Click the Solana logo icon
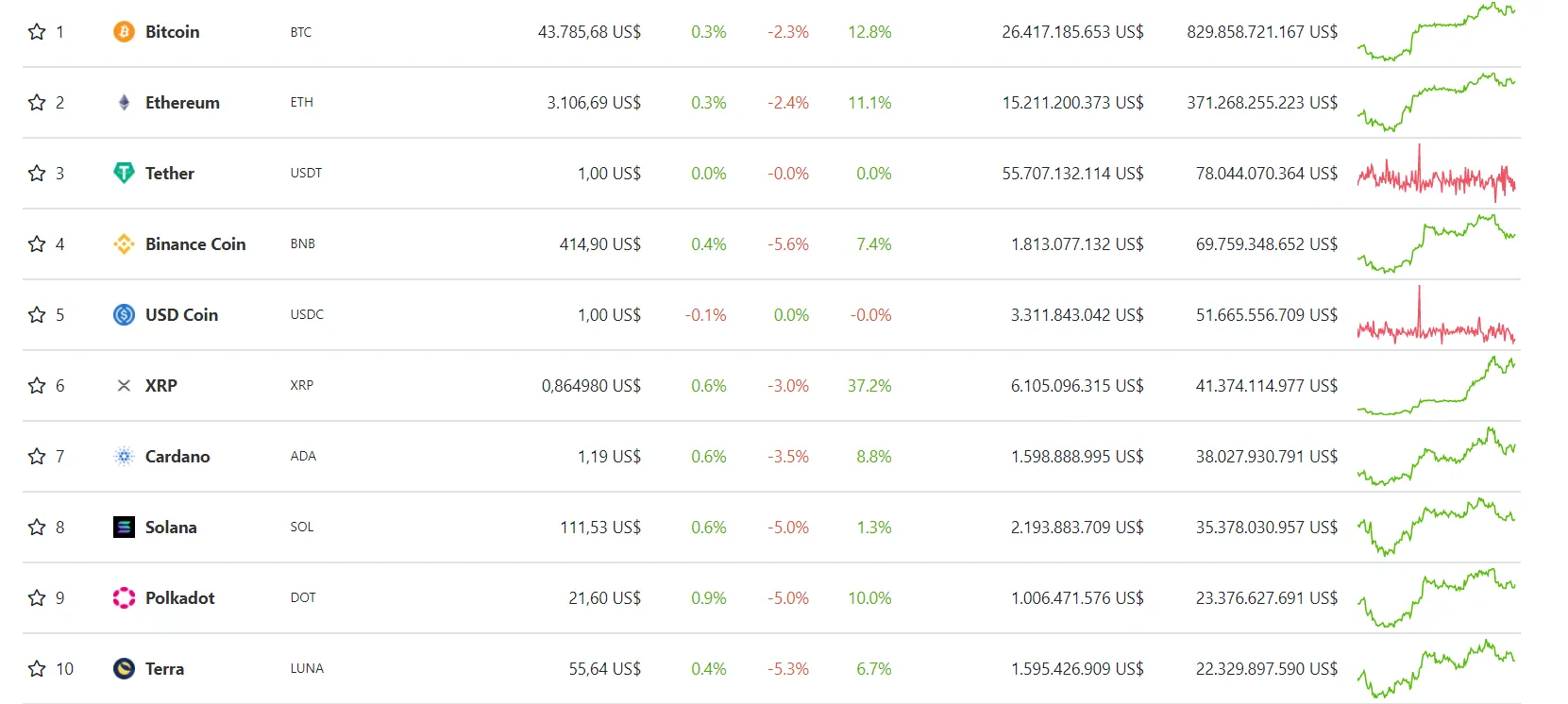Image resolution: width=1568 pixels, height=704 pixels. tap(124, 528)
